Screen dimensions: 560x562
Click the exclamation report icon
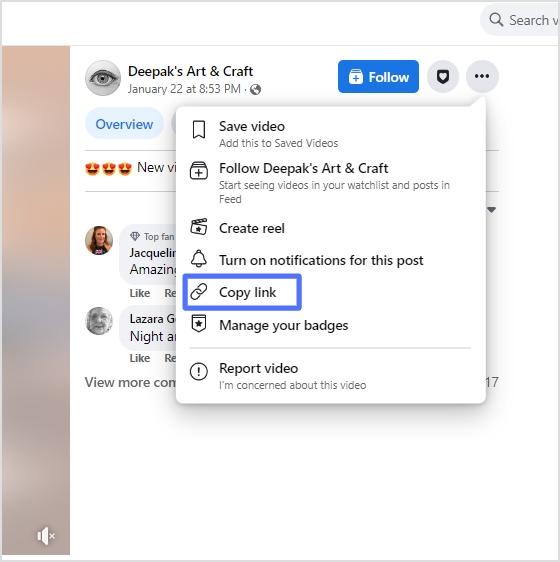(x=199, y=371)
